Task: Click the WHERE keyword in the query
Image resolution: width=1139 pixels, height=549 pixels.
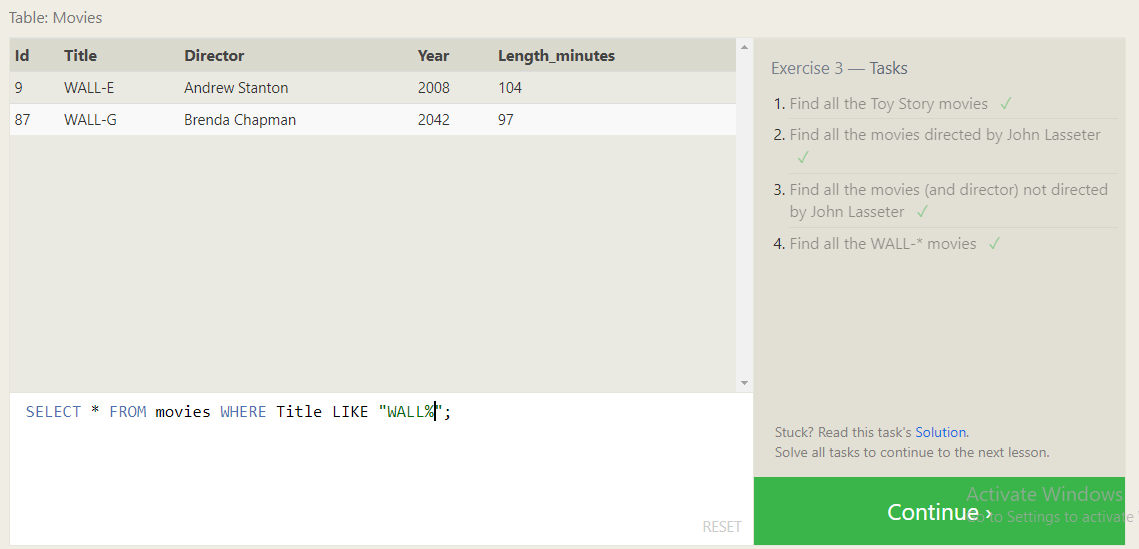Action: [x=243, y=412]
